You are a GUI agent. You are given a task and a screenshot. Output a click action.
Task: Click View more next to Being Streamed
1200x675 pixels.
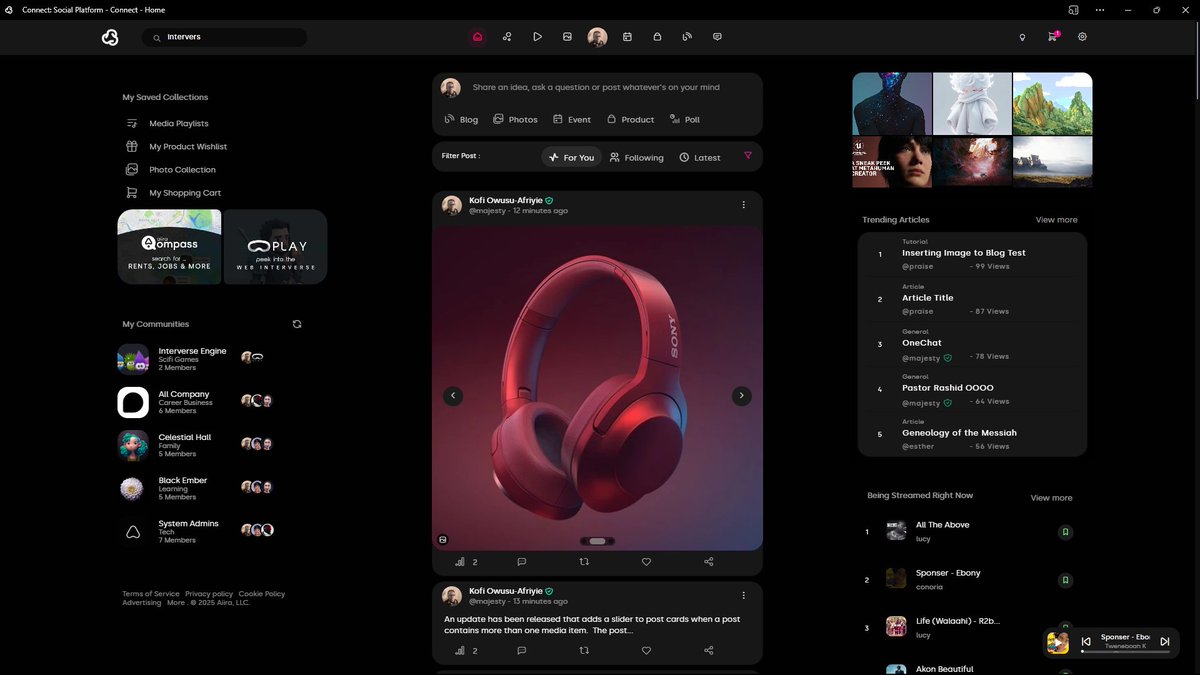click(x=1051, y=498)
